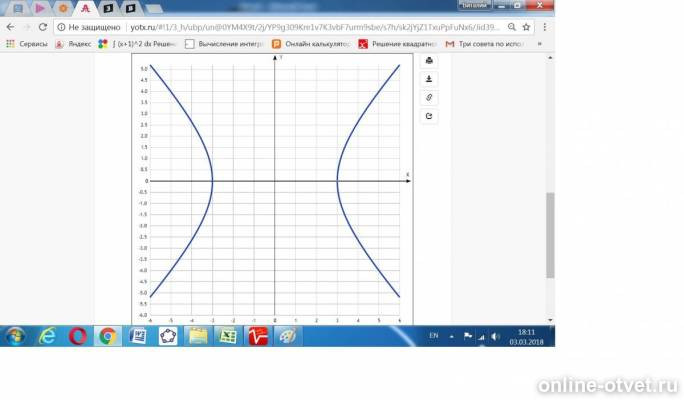Click the share graph icon

pos(429,116)
